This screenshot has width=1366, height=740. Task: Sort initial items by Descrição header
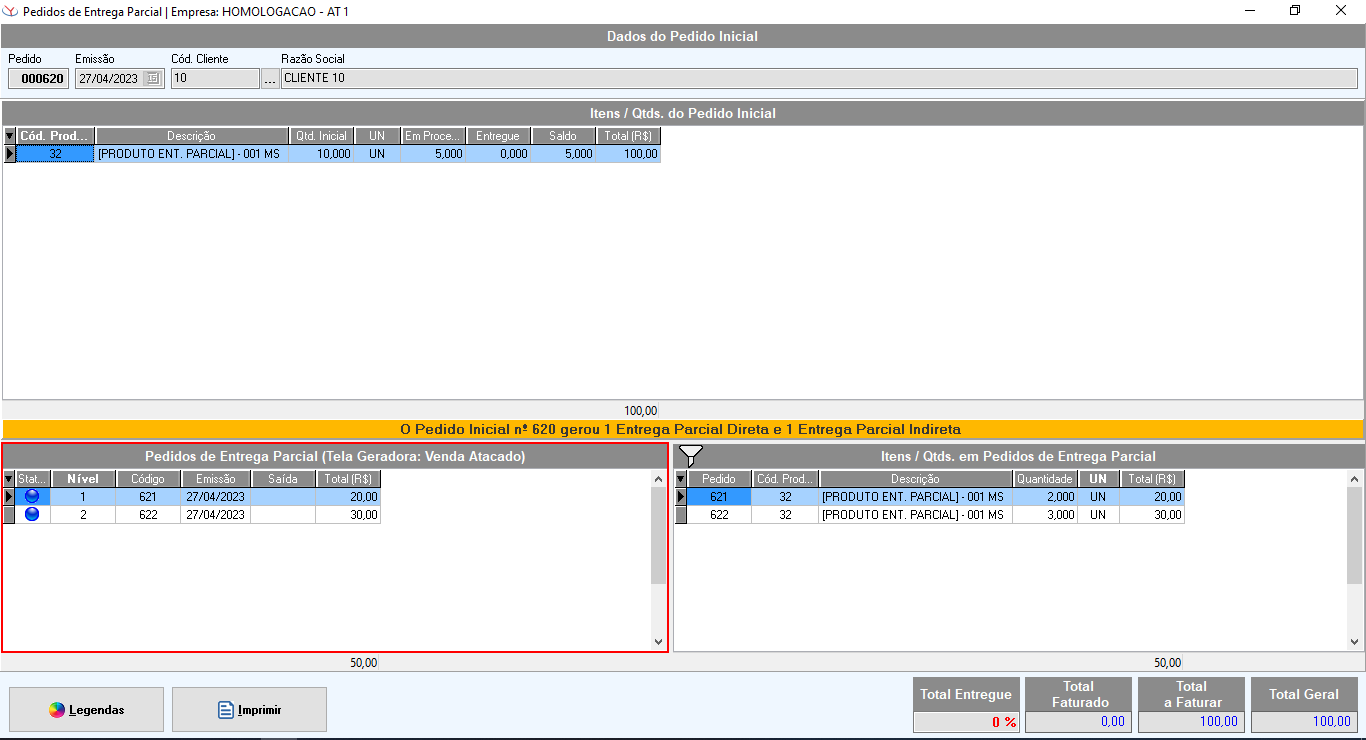coord(192,136)
